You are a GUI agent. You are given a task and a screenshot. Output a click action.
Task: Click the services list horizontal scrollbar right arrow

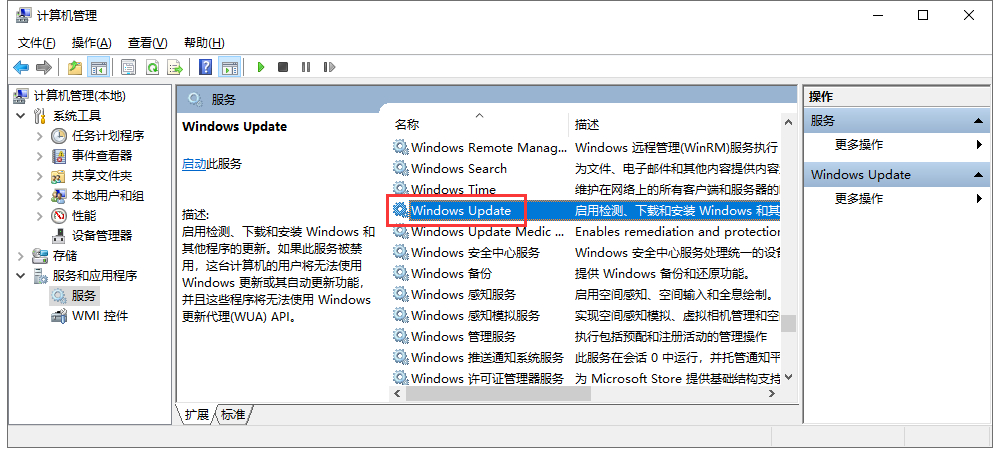coord(772,394)
